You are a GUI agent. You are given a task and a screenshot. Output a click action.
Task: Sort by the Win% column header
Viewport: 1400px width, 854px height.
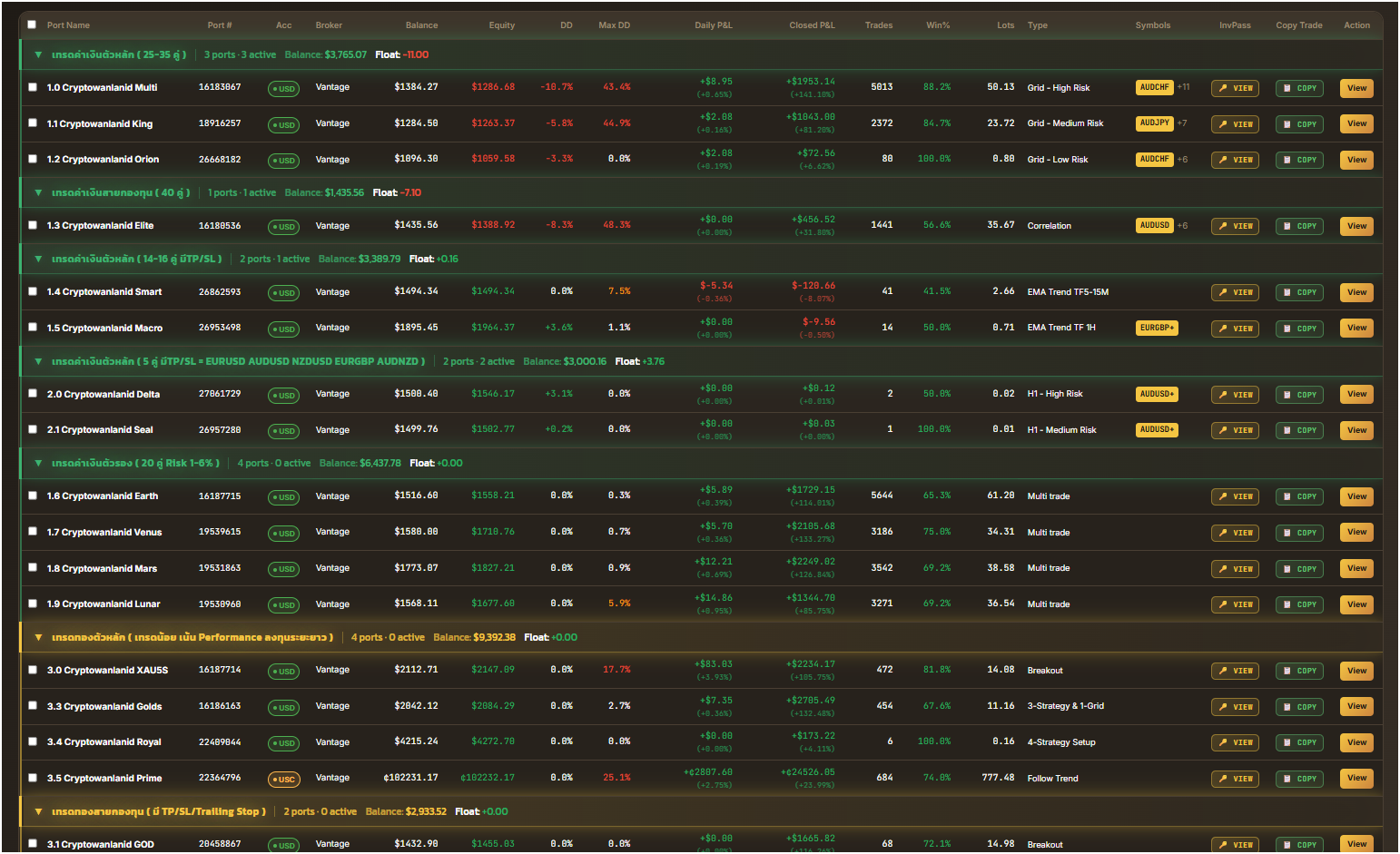pyautogui.click(x=938, y=25)
